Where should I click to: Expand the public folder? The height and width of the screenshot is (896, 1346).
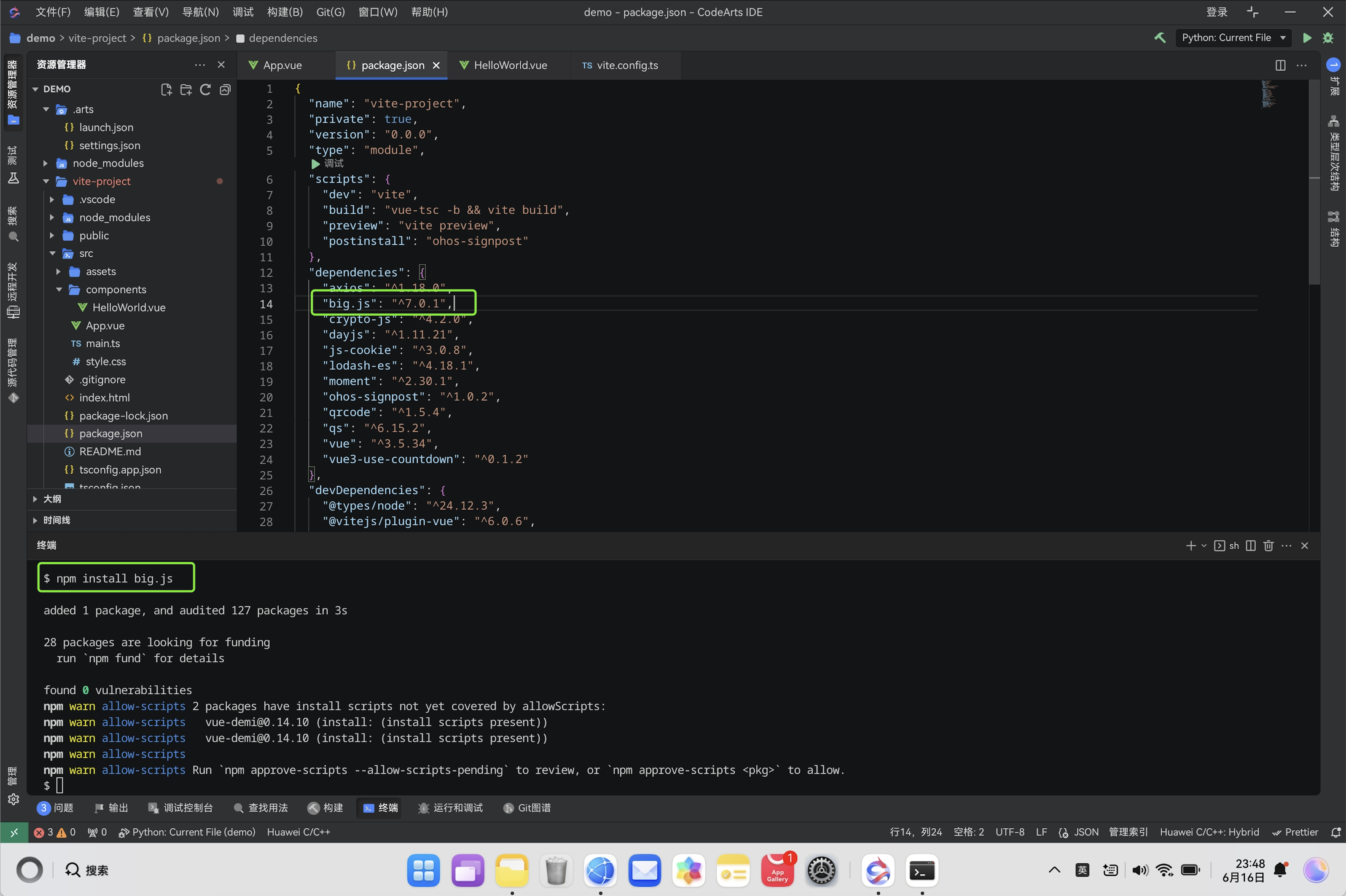click(x=52, y=236)
